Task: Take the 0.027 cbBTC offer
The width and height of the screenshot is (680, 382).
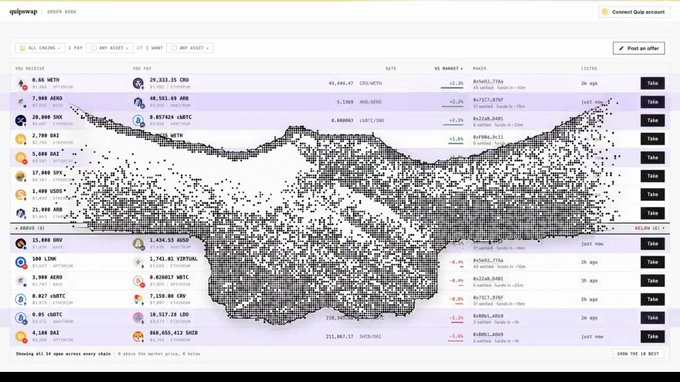Action: click(x=653, y=299)
